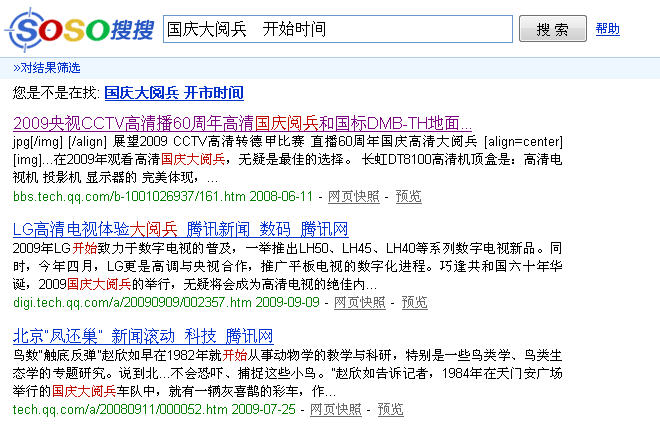Viewport: 660px width, 425px height.
Task: Open result LG高清电视体验大阅兵 腾讯新闻
Action: 181,229
